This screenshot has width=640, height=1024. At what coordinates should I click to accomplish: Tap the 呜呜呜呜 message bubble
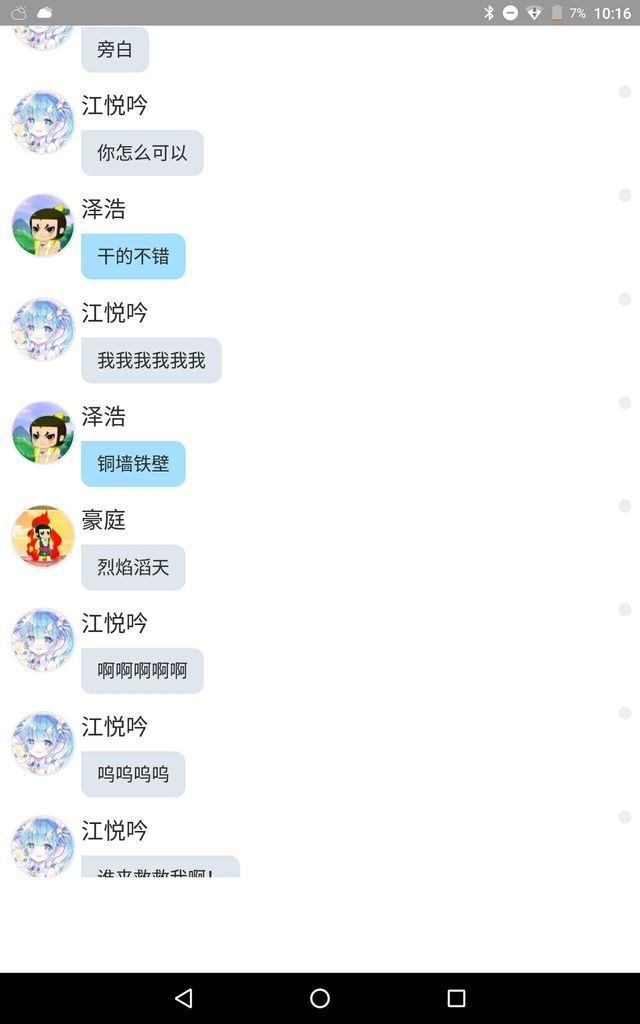pos(133,775)
